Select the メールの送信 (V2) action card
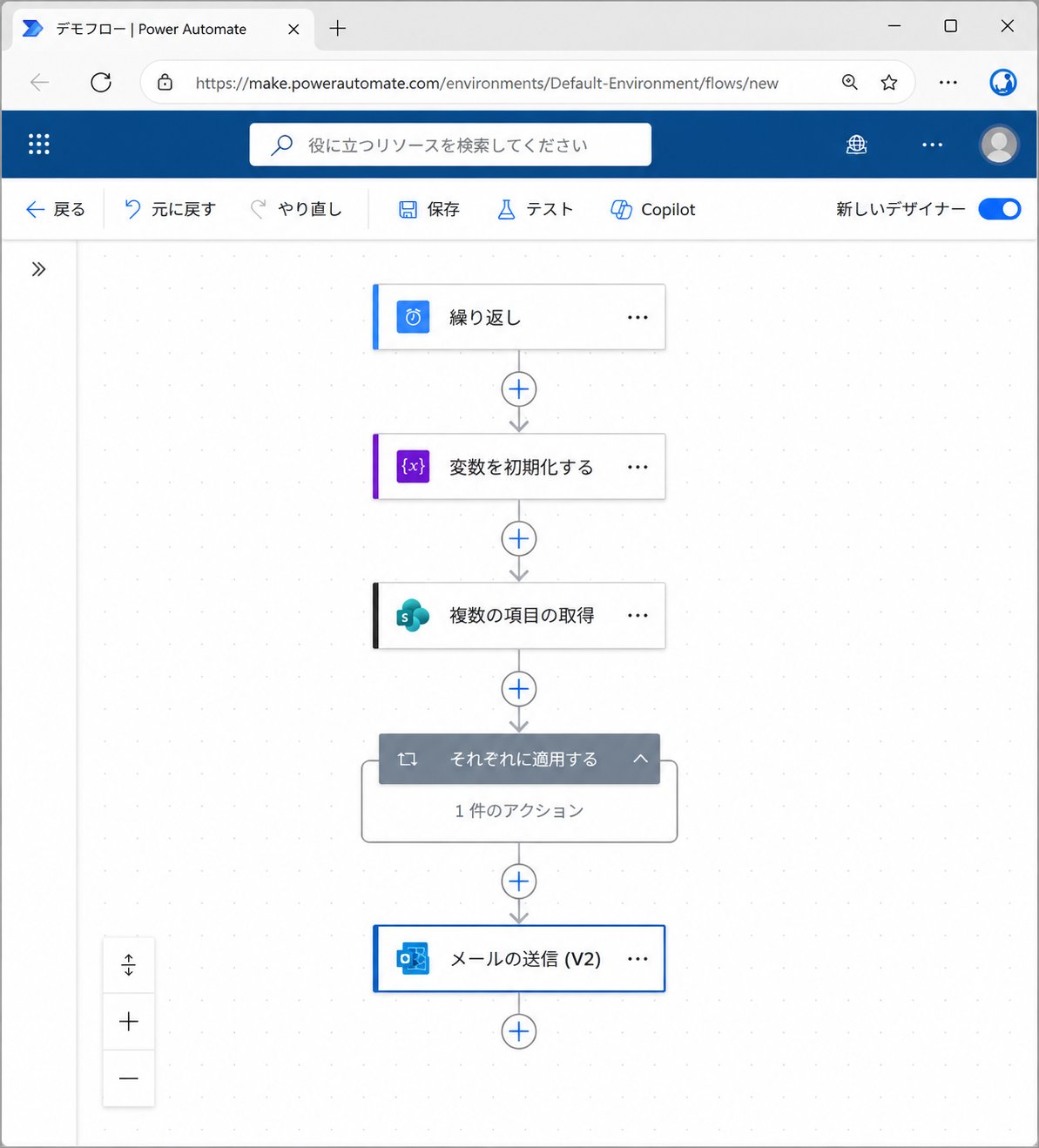 pos(519,959)
